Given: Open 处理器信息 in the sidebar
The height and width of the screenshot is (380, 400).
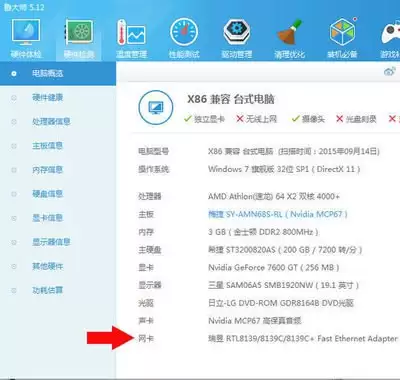Looking at the screenshot, I should pos(51,122).
